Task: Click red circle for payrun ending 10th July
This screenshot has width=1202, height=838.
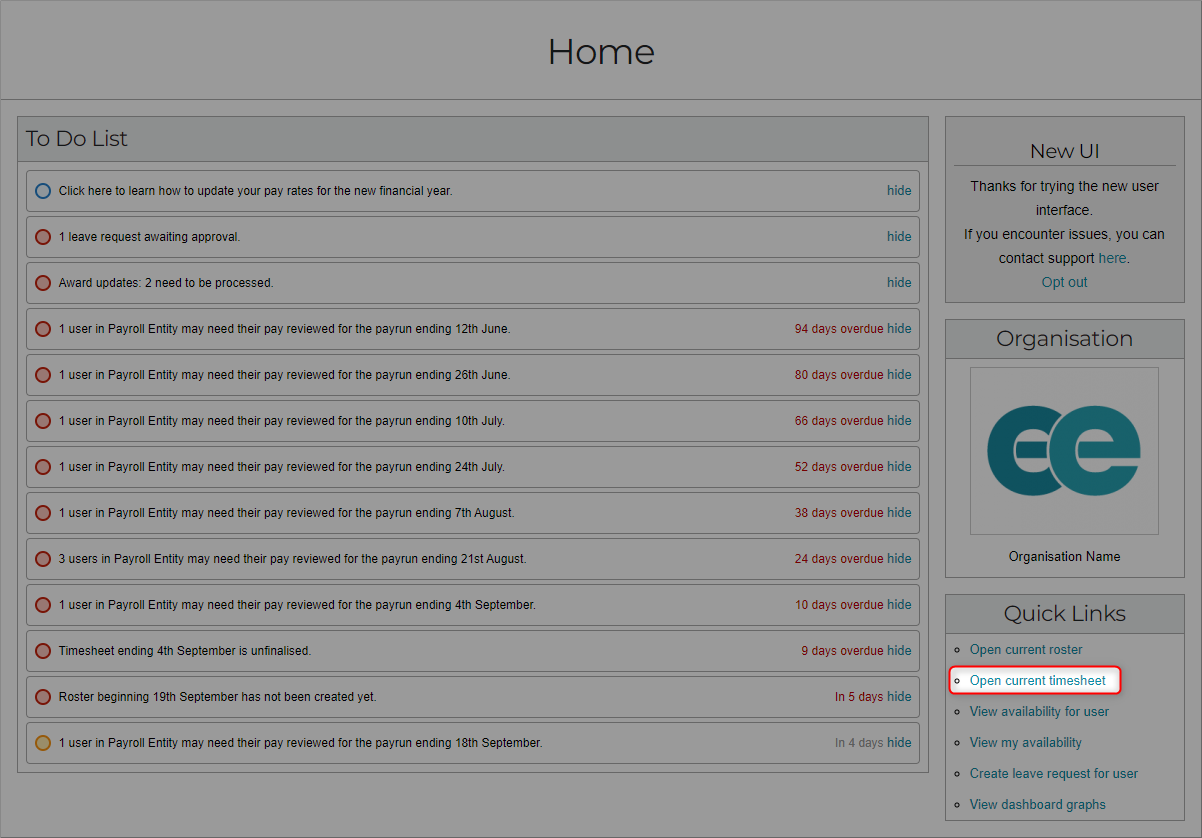Action: point(43,421)
